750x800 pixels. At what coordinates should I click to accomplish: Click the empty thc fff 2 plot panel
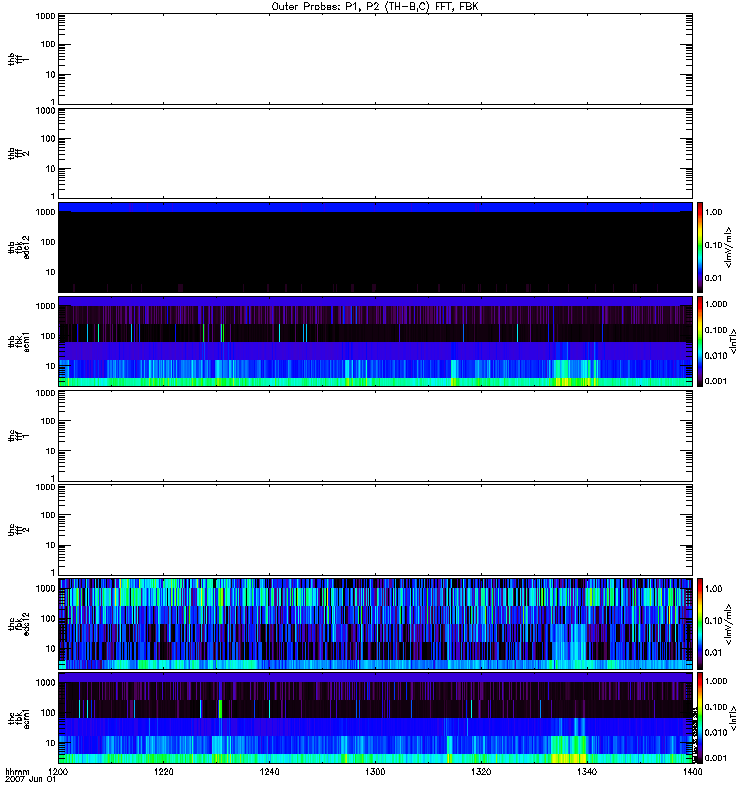pos(375,530)
